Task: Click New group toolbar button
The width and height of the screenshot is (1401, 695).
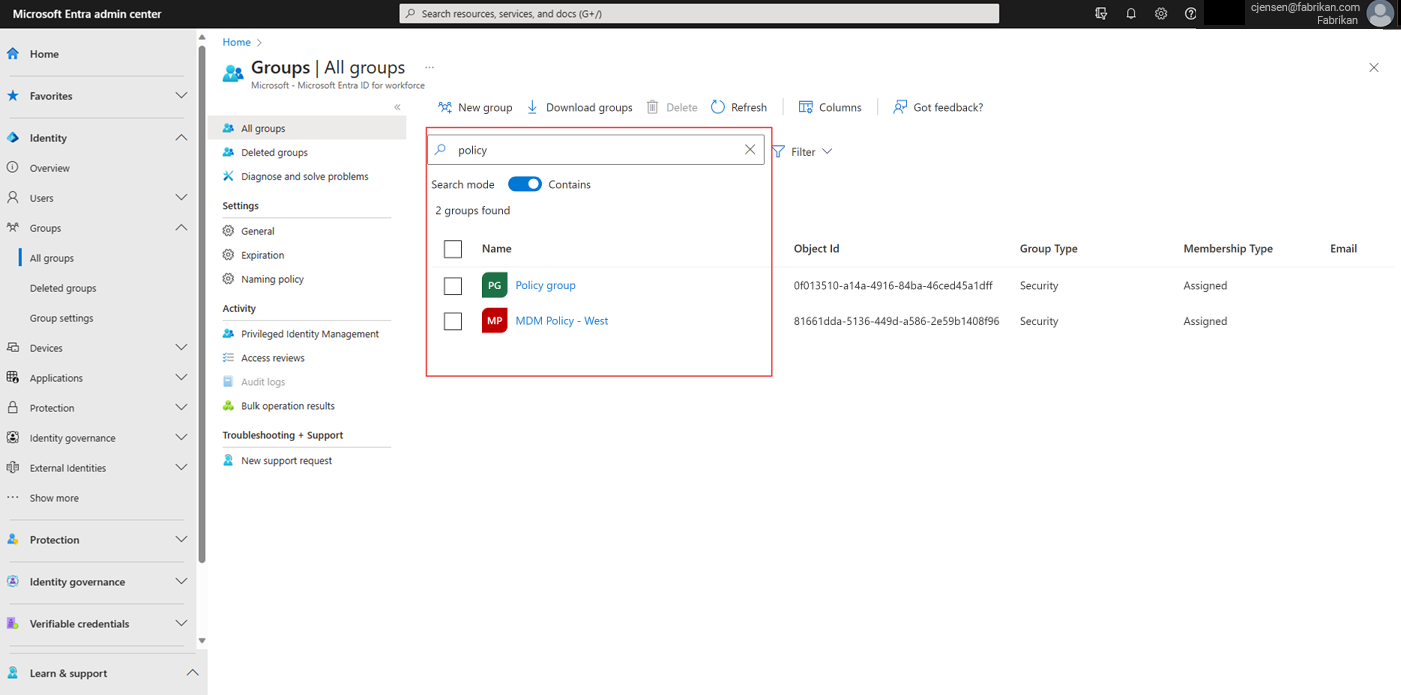Action: [x=475, y=107]
